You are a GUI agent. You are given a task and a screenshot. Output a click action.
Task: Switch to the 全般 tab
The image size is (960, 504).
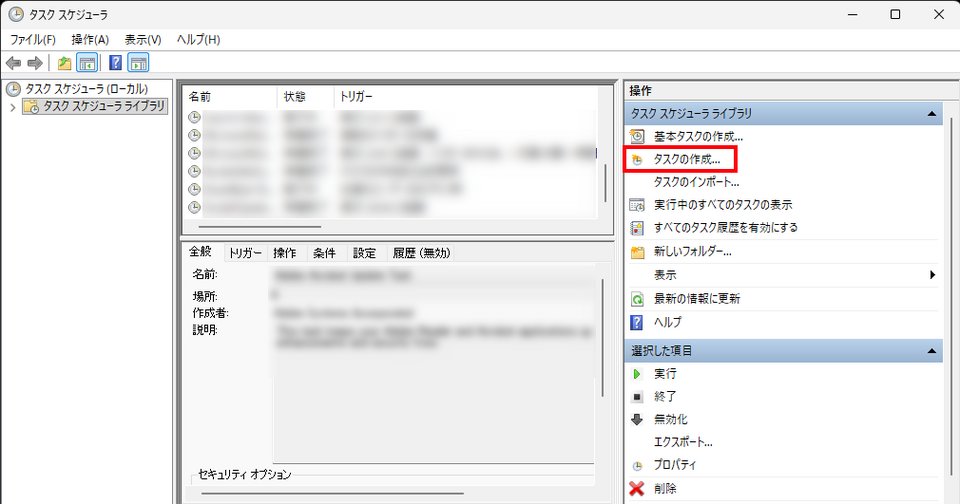200,252
